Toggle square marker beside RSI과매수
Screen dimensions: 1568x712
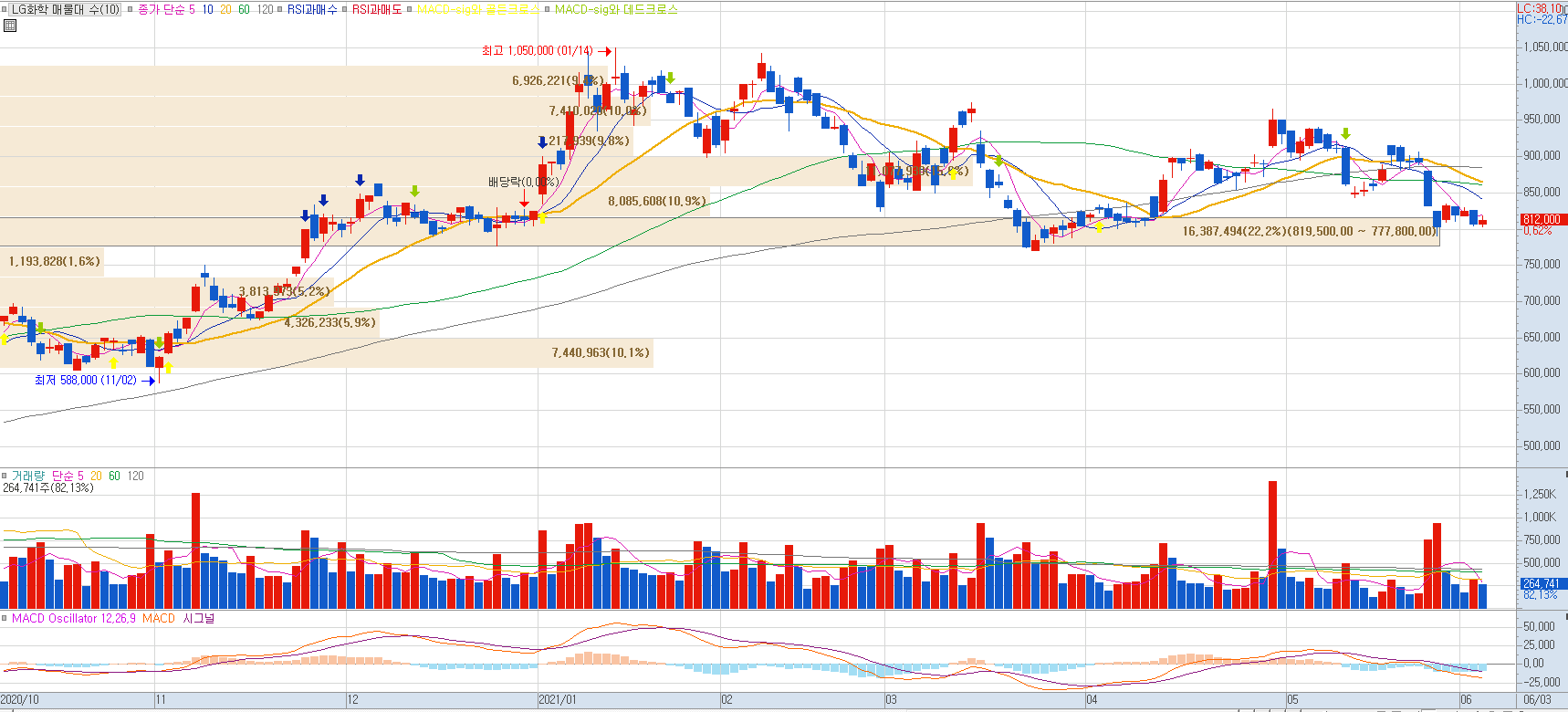click(281, 9)
